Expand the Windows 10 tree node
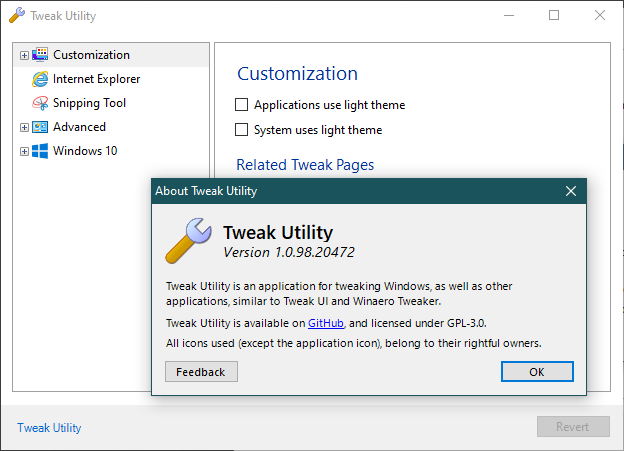 (24, 151)
